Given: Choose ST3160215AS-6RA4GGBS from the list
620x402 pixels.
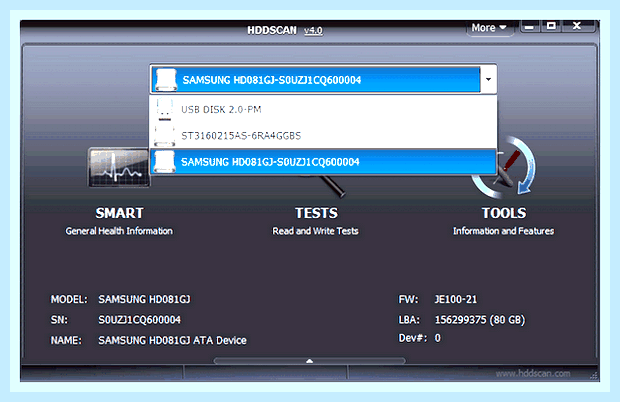Looking at the screenshot, I should [x=323, y=136].
